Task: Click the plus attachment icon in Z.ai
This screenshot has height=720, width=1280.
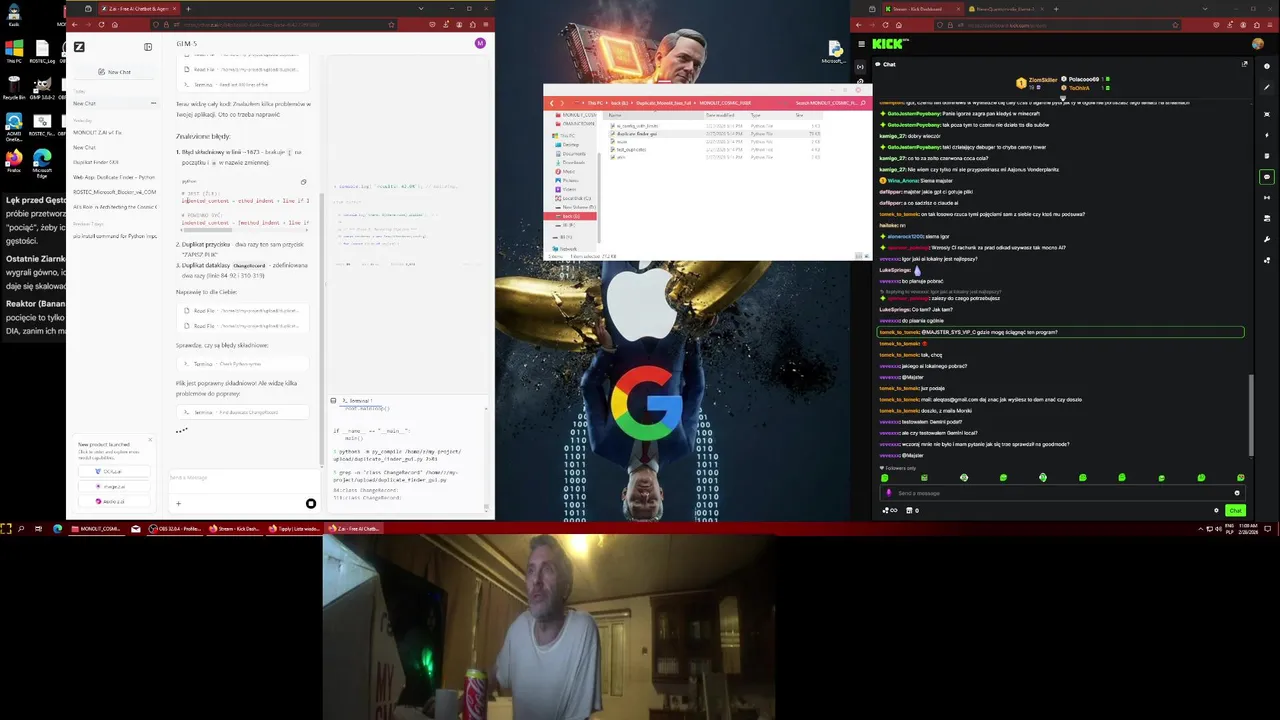Action: click(178, 504)
